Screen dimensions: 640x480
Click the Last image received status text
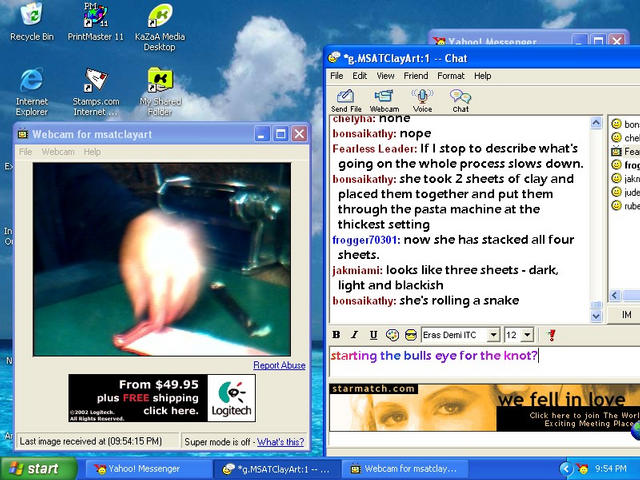click(x=91, y=441)
